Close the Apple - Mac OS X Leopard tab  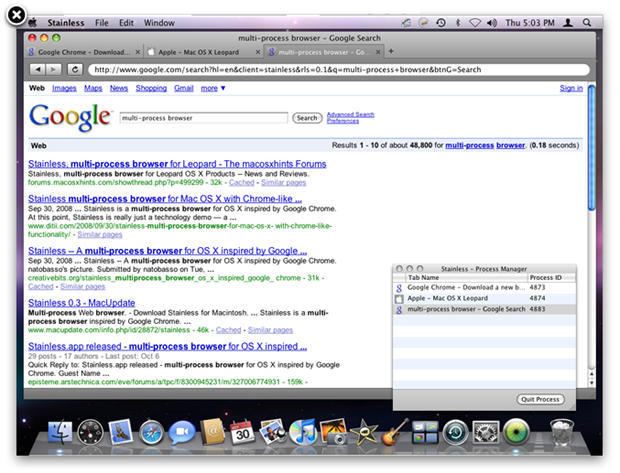pyautogui.click(x=257, y=52)
